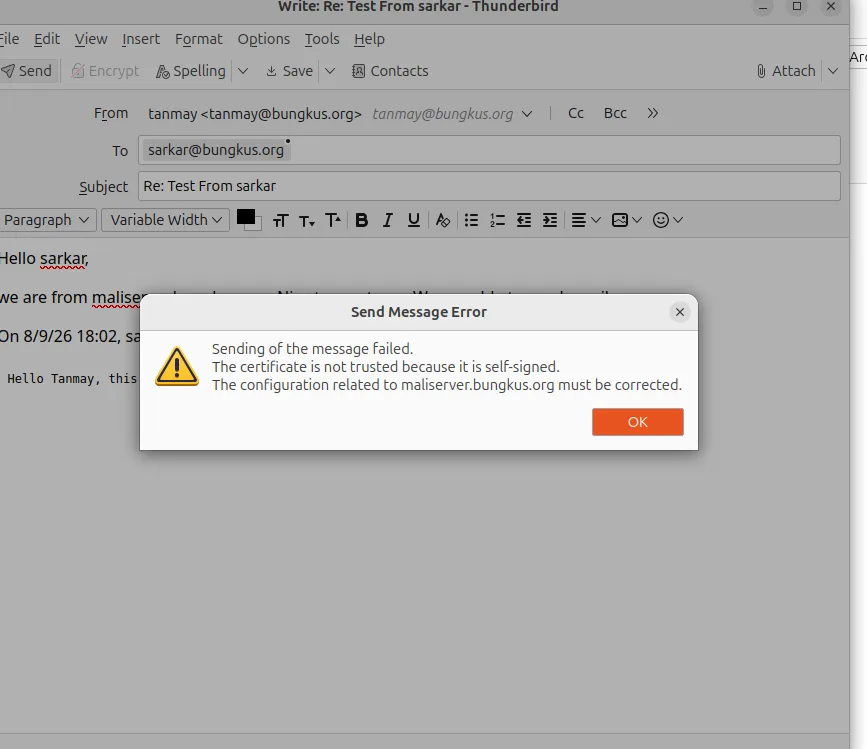The width and height of the screenshot is (867, 749).
Task: Attach a file using Attach button
Action: 786,71
